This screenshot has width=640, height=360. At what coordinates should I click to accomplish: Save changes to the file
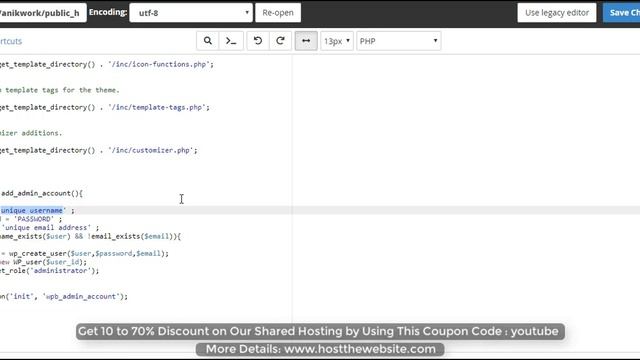(x=622, y=13)
